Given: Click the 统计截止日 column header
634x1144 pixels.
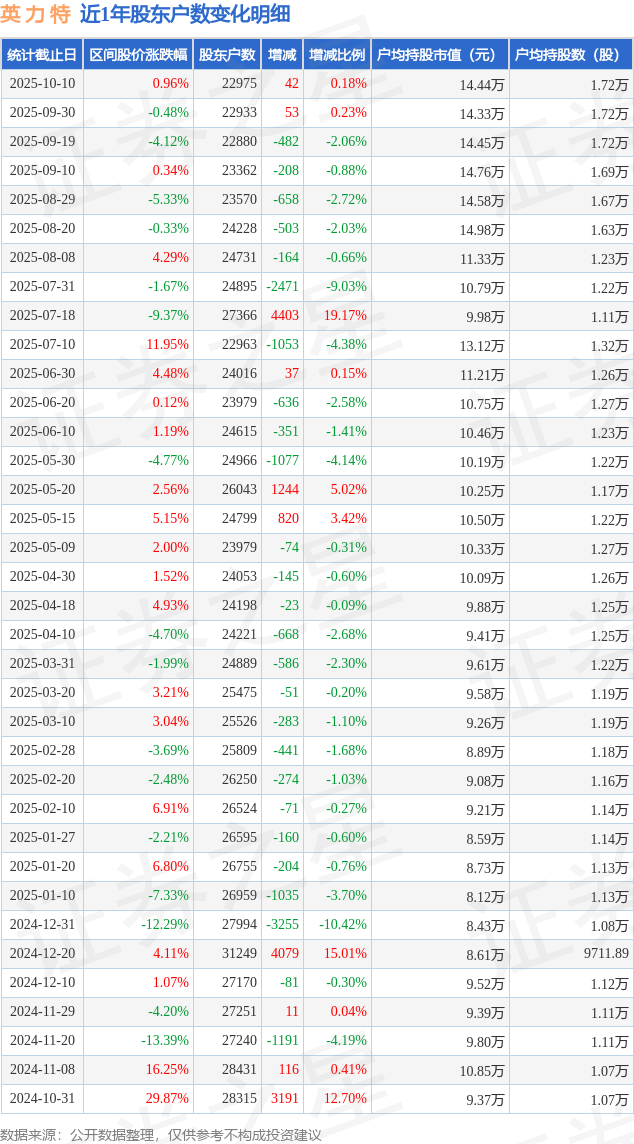Looking at the screenshot, I should (42, 55).
